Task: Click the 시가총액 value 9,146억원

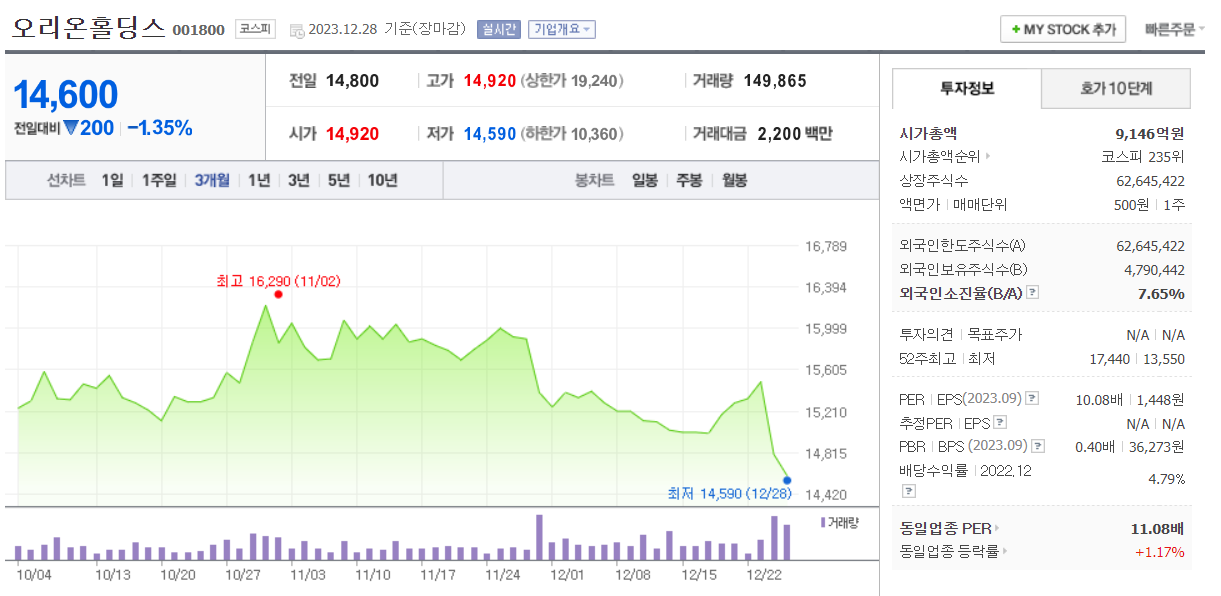Action: pos(1150,132)
